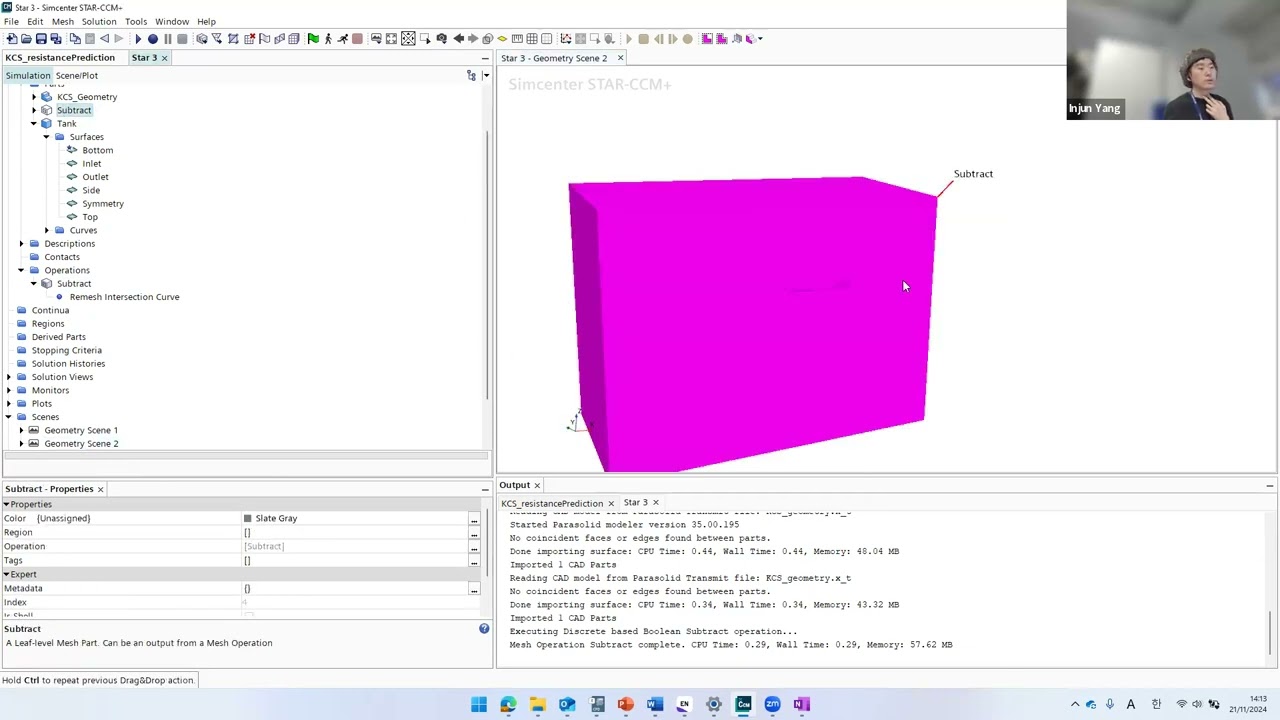Open OneNote from the taskbar
The image size is (1280, 720).
[x=801, y=704]
